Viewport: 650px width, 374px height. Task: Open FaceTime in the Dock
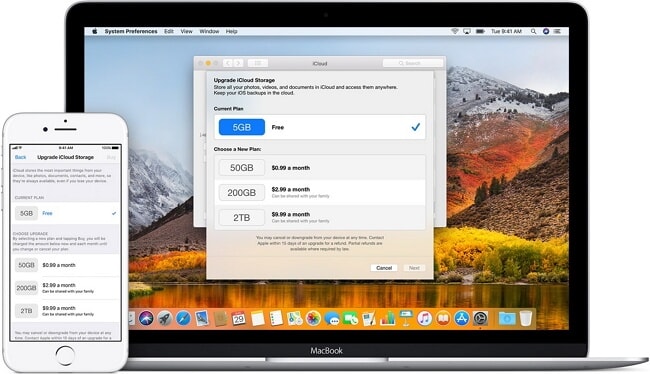tap(351, 318)
